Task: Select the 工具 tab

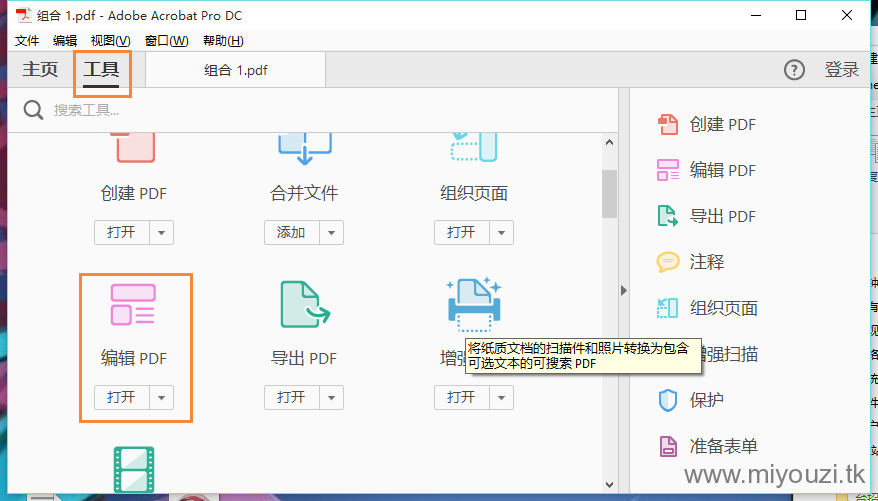Action: [x=101, y=69]
